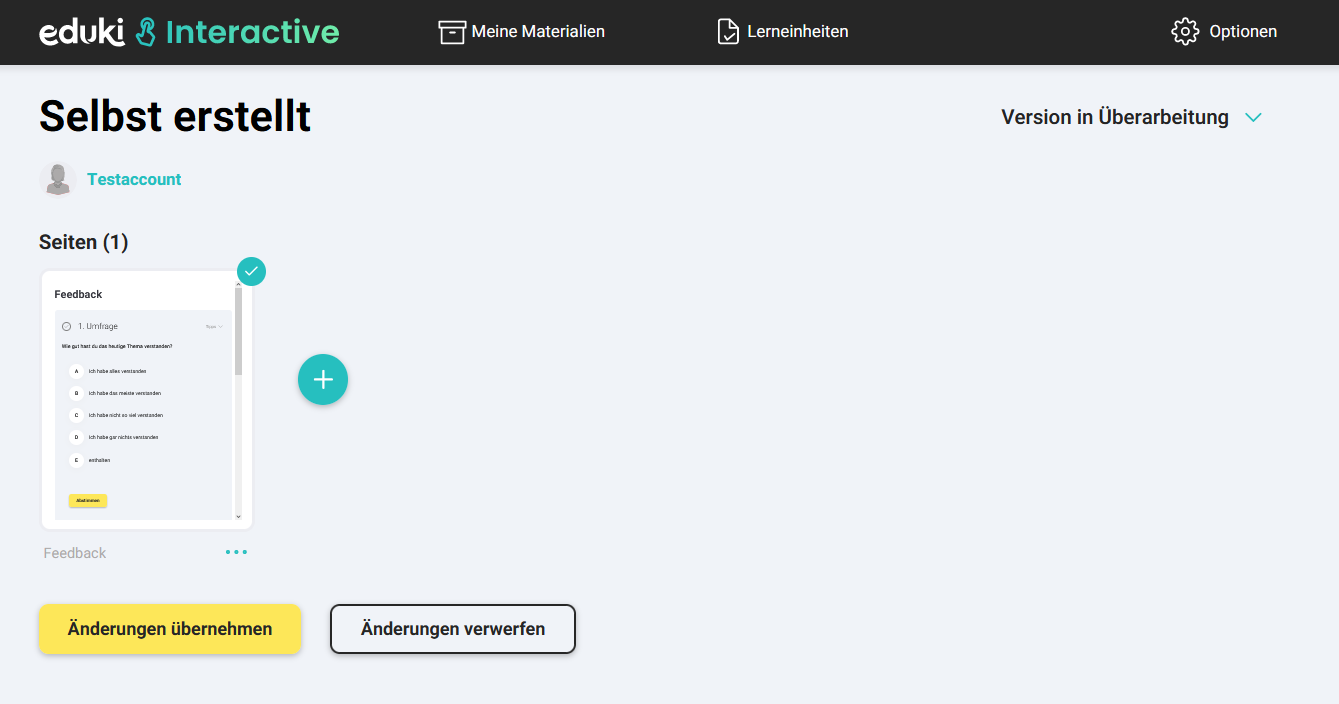The height and width of the screenshot is (704, 1339).
Task: Click the Seiten (1) heading
Action: (84, 242)
